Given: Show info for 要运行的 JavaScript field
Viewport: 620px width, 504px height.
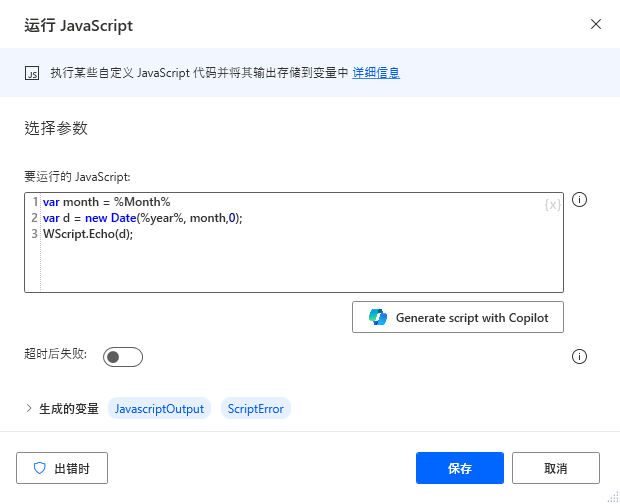Looking at the screenshot, I should 579,200.
